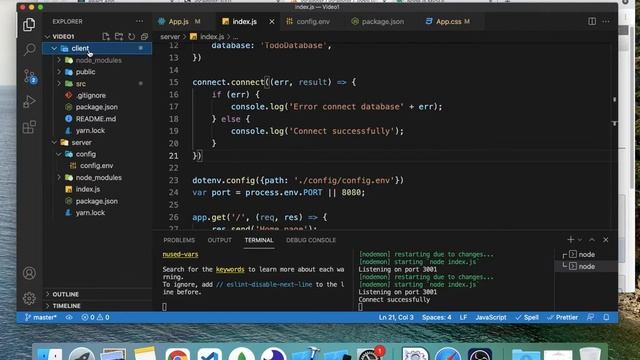Toggle the Spell checker in status bar
The image size is (640, 360).
[527, 317]
